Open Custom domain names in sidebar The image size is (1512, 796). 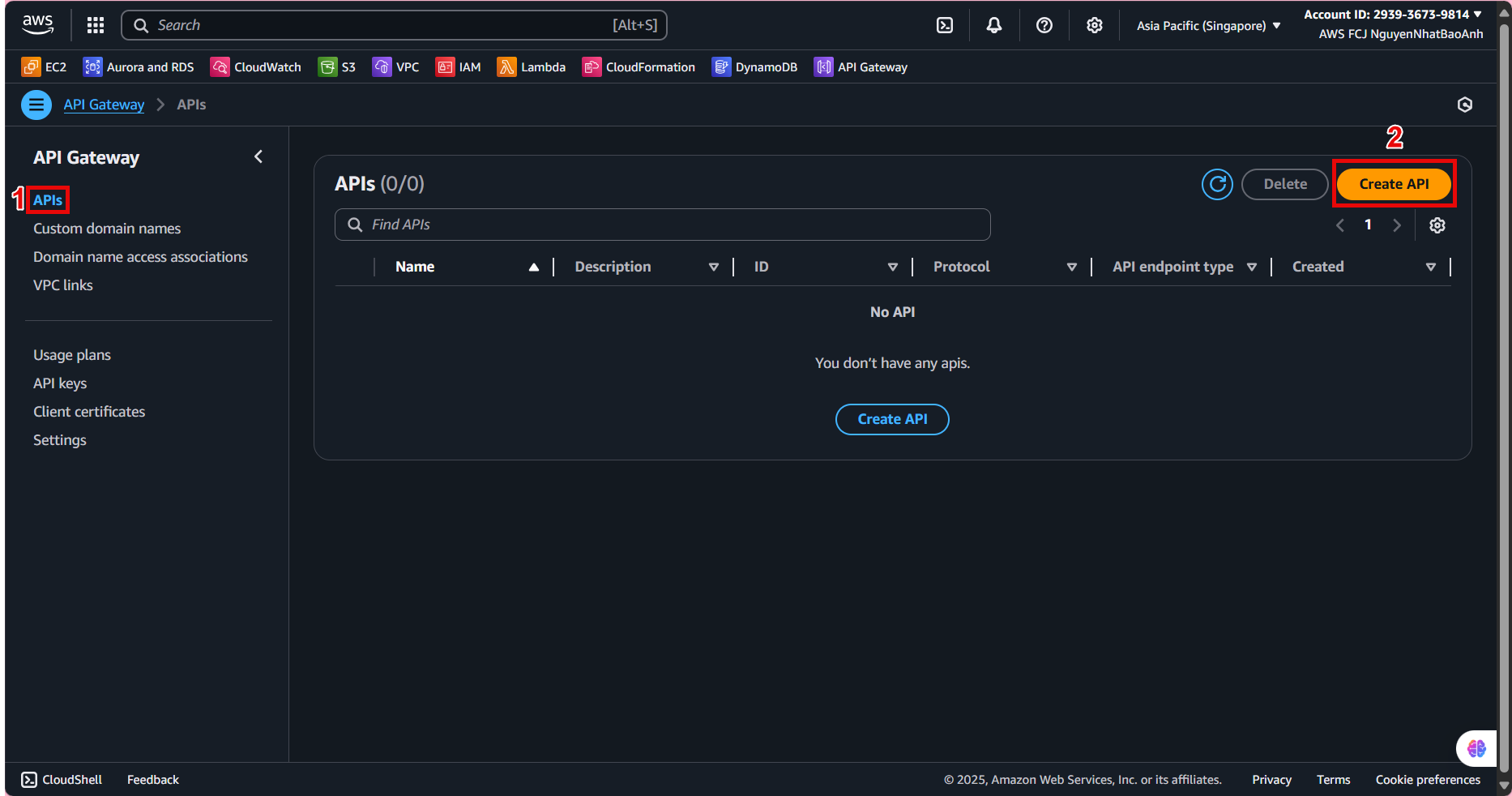tap(107, 229)
